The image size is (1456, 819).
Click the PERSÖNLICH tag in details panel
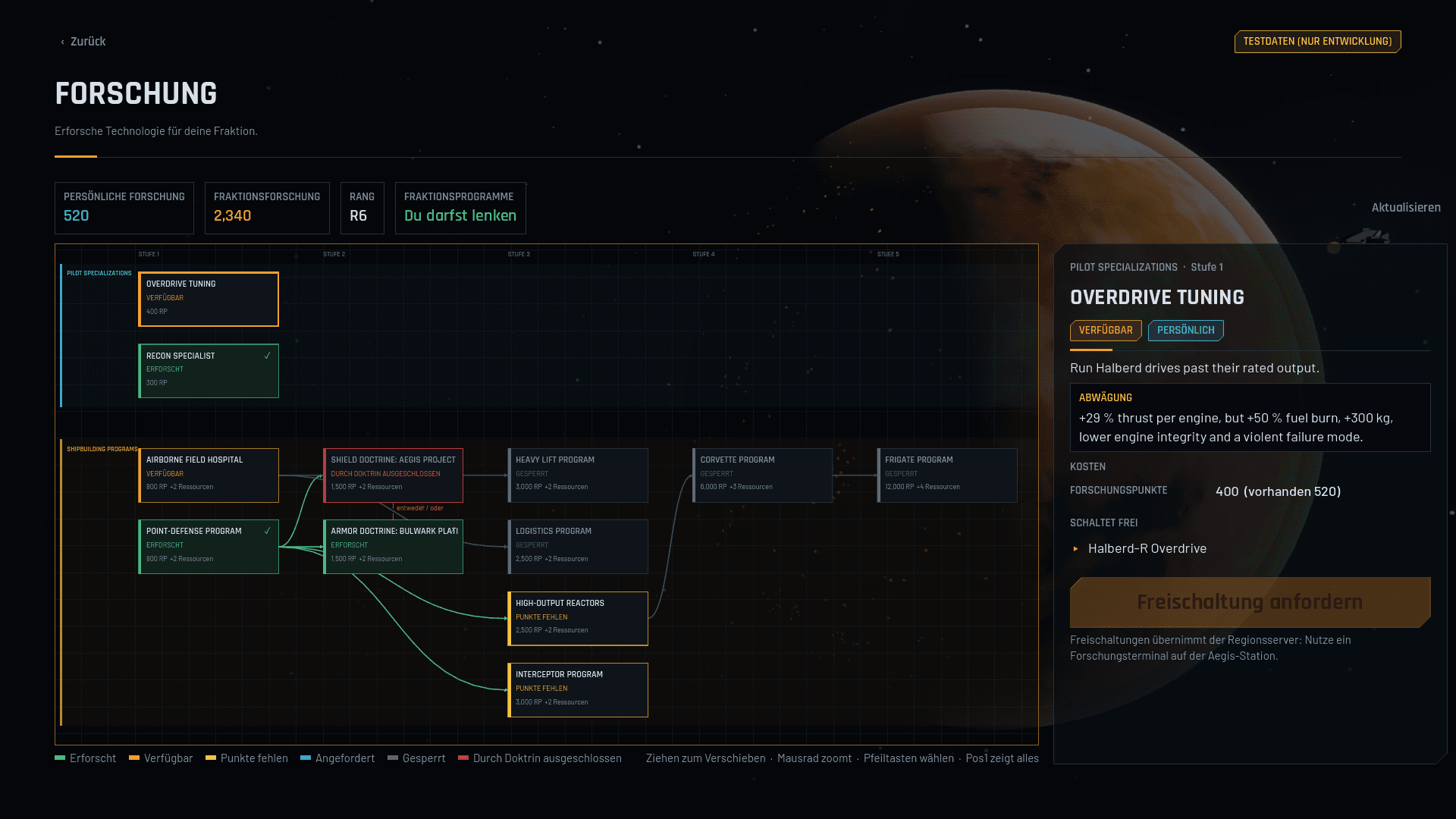point(1185,331)
